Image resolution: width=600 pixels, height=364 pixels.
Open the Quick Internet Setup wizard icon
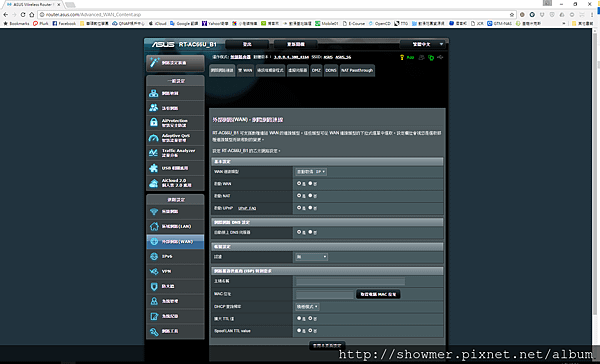click(x=155, y=62)
